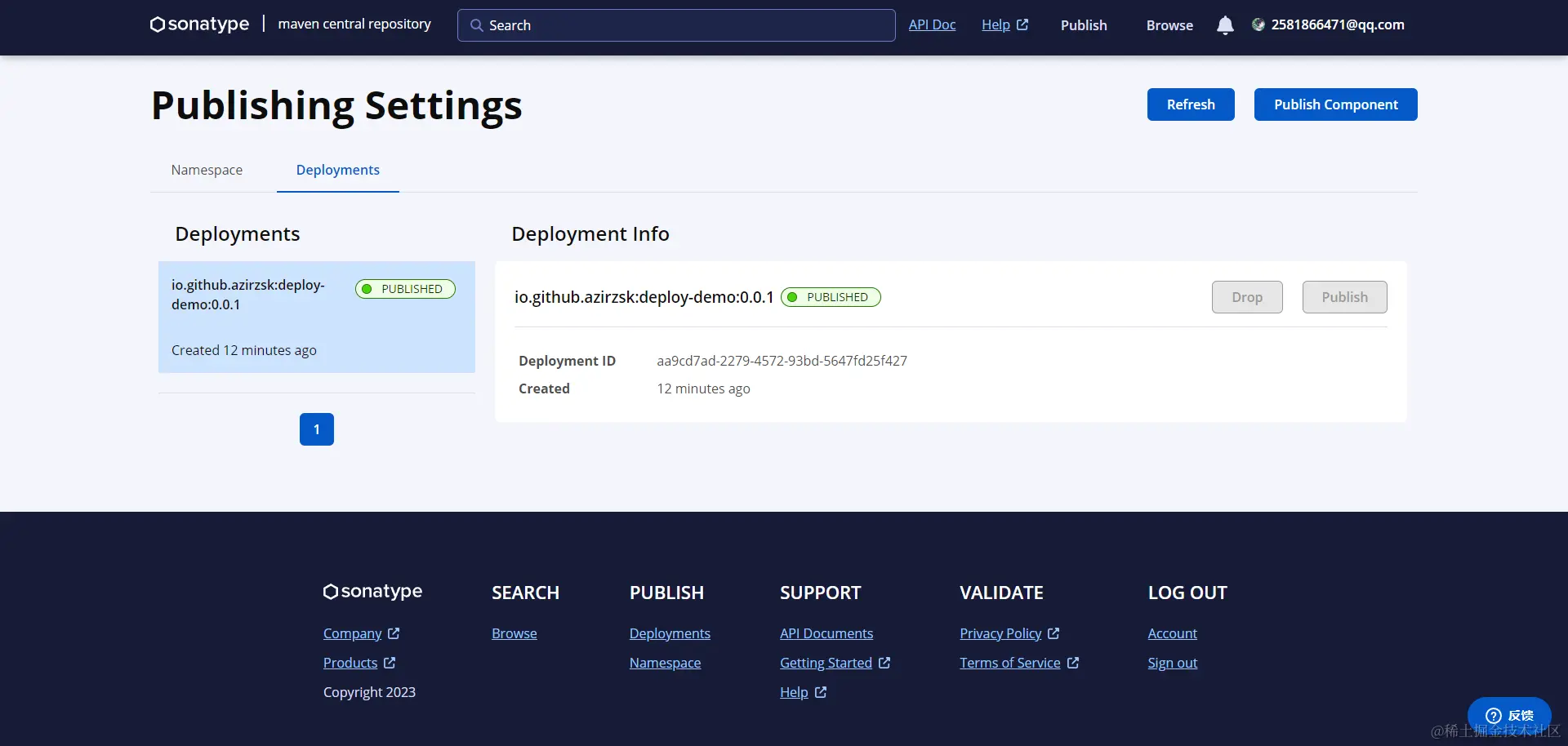Click external-link icon next to Getting Started
The width and height of the screenshot is (1568, 746).
884,663
